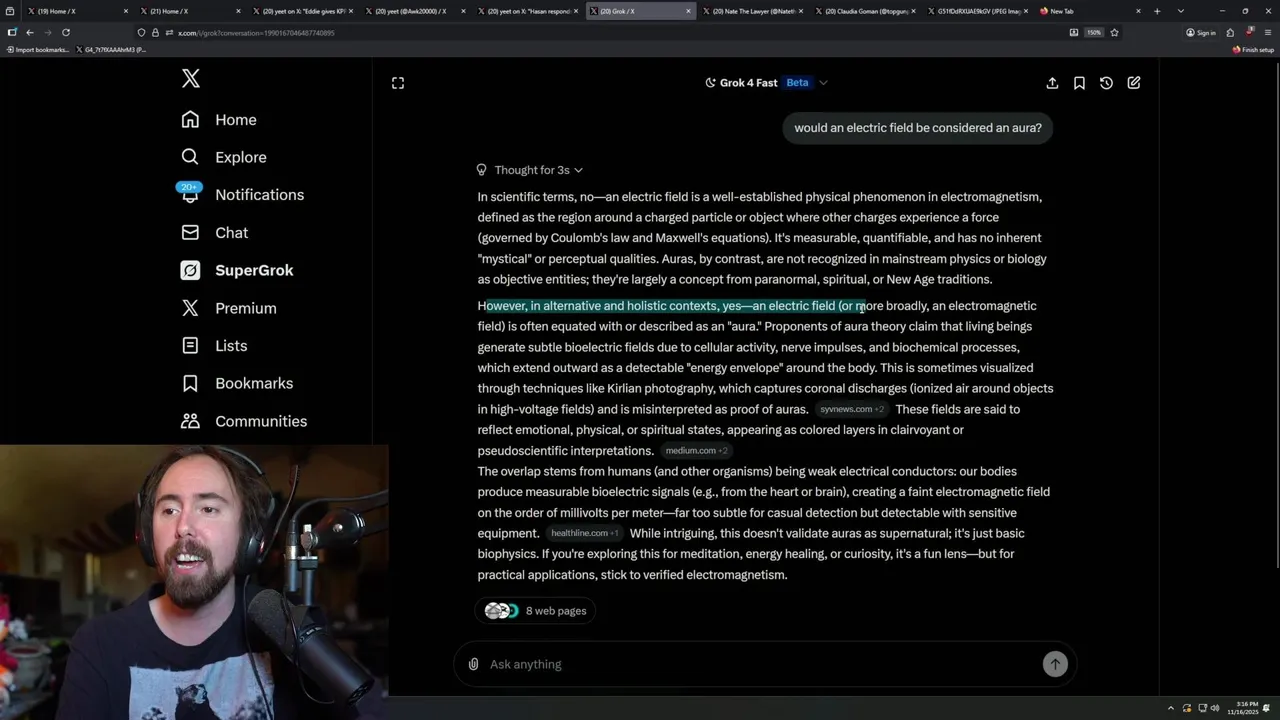The height and width of the screenshot is (720, 1280).
Task: Switch to the Claudia Goman tab
Action: tap(865, 11)
